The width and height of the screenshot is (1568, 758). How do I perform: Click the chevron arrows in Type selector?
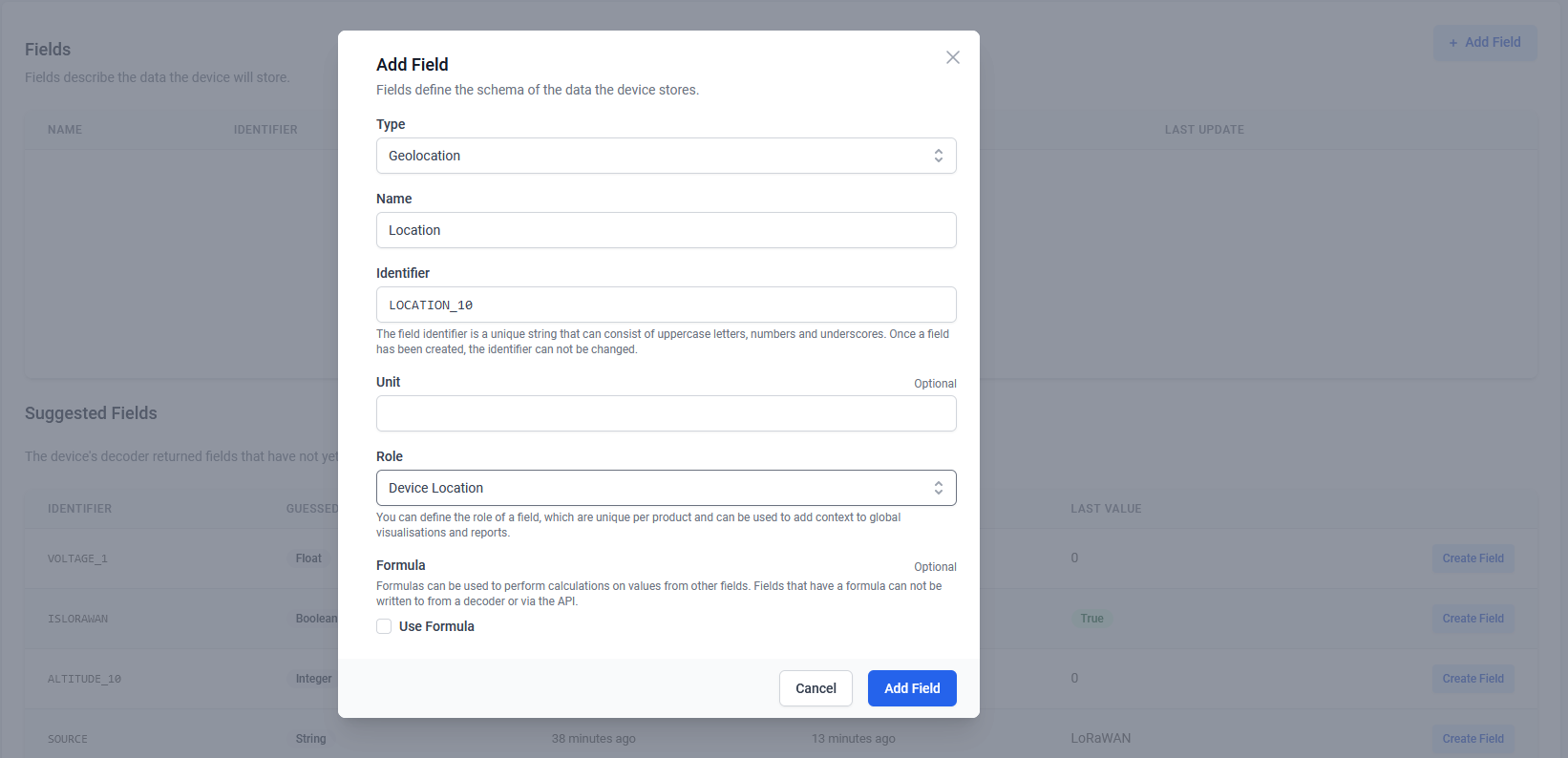[x=939, y=156]
